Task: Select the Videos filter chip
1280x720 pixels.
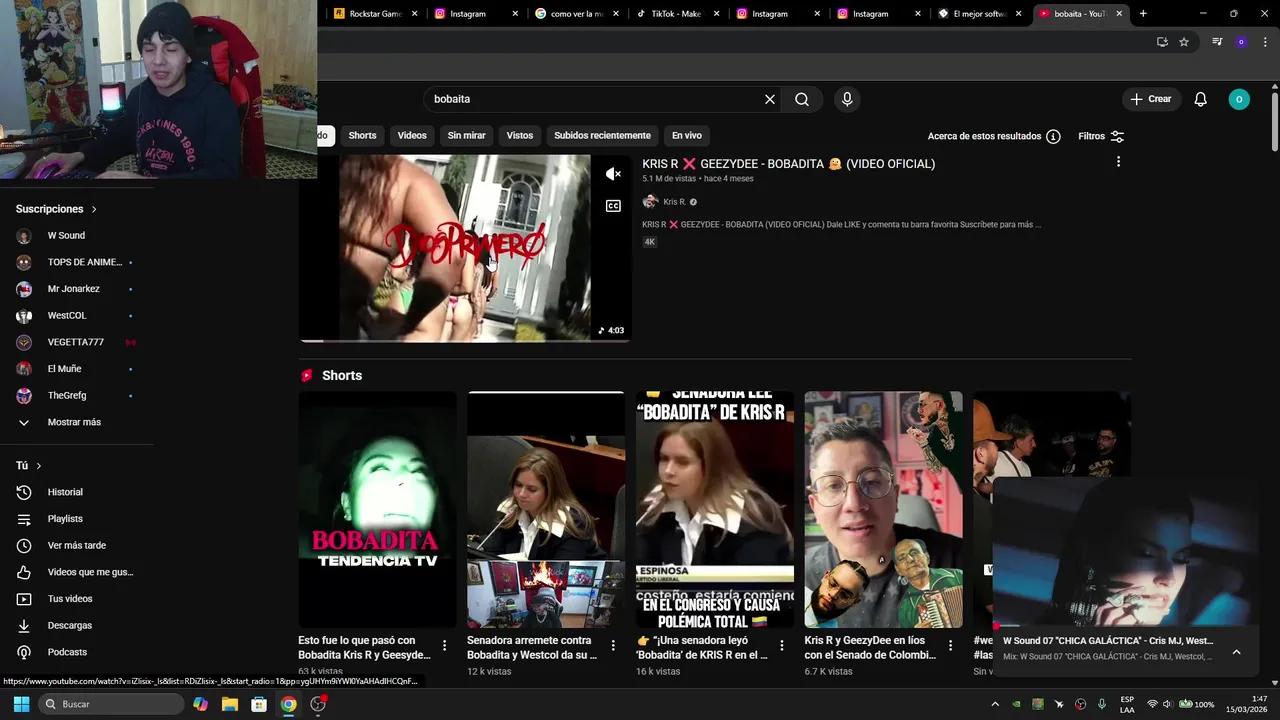Action: (x=412, y=136)
